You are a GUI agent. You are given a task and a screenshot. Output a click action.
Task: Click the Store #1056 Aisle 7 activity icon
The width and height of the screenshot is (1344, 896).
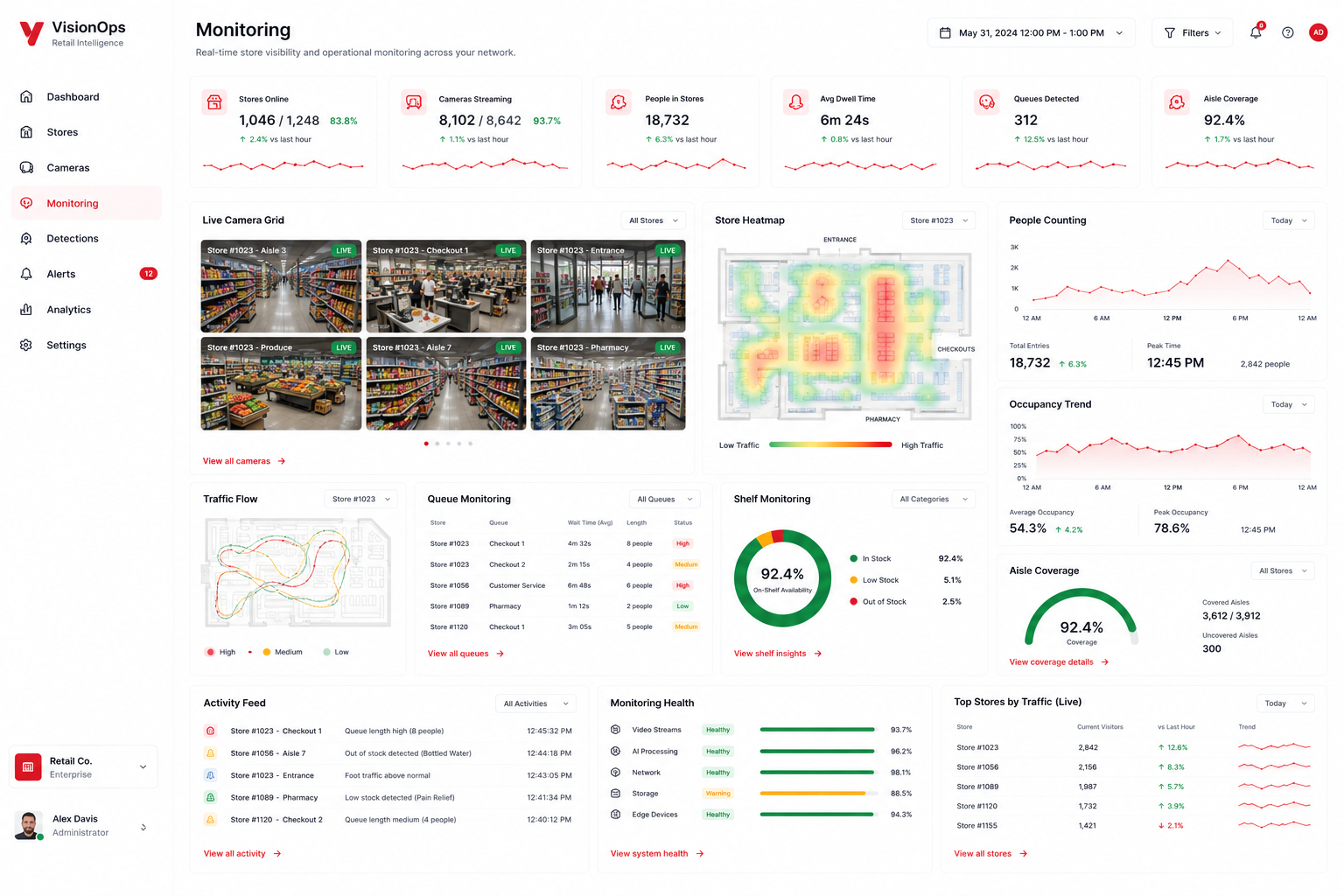pos(210,752)
